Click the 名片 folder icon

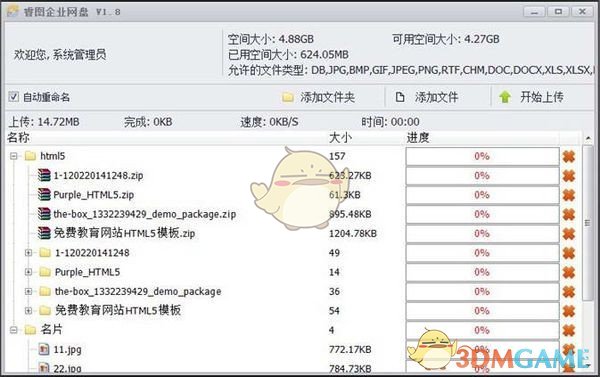30,330
